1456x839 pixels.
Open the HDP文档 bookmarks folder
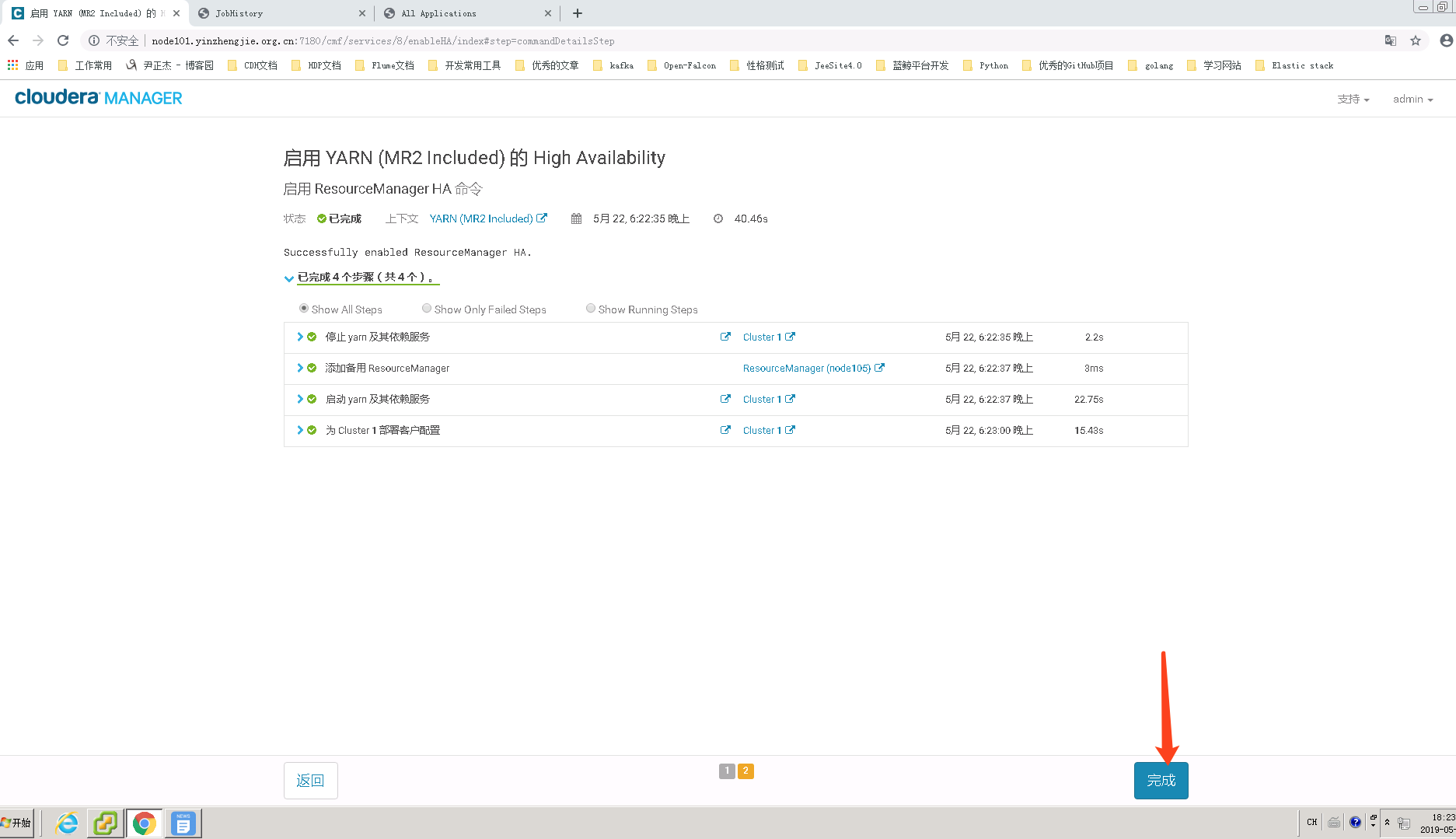[316, 65]
